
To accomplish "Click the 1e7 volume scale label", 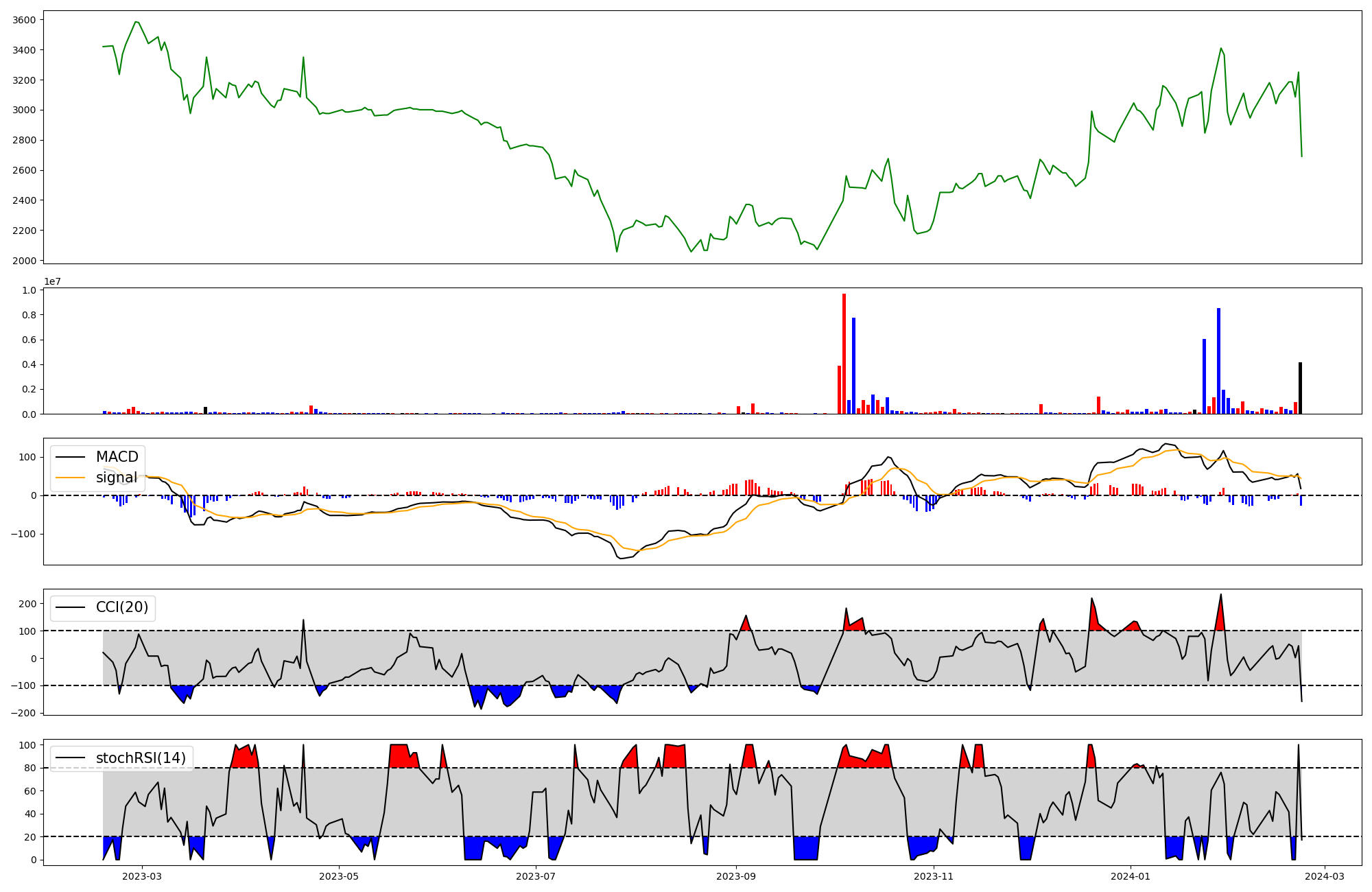I will click(x=52, y=282).
